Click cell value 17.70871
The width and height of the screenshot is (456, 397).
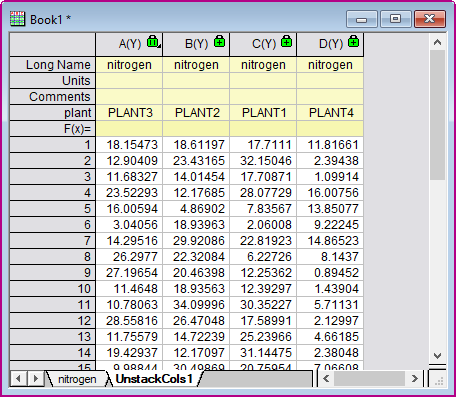pyautogui.click(x=263, y=177)
